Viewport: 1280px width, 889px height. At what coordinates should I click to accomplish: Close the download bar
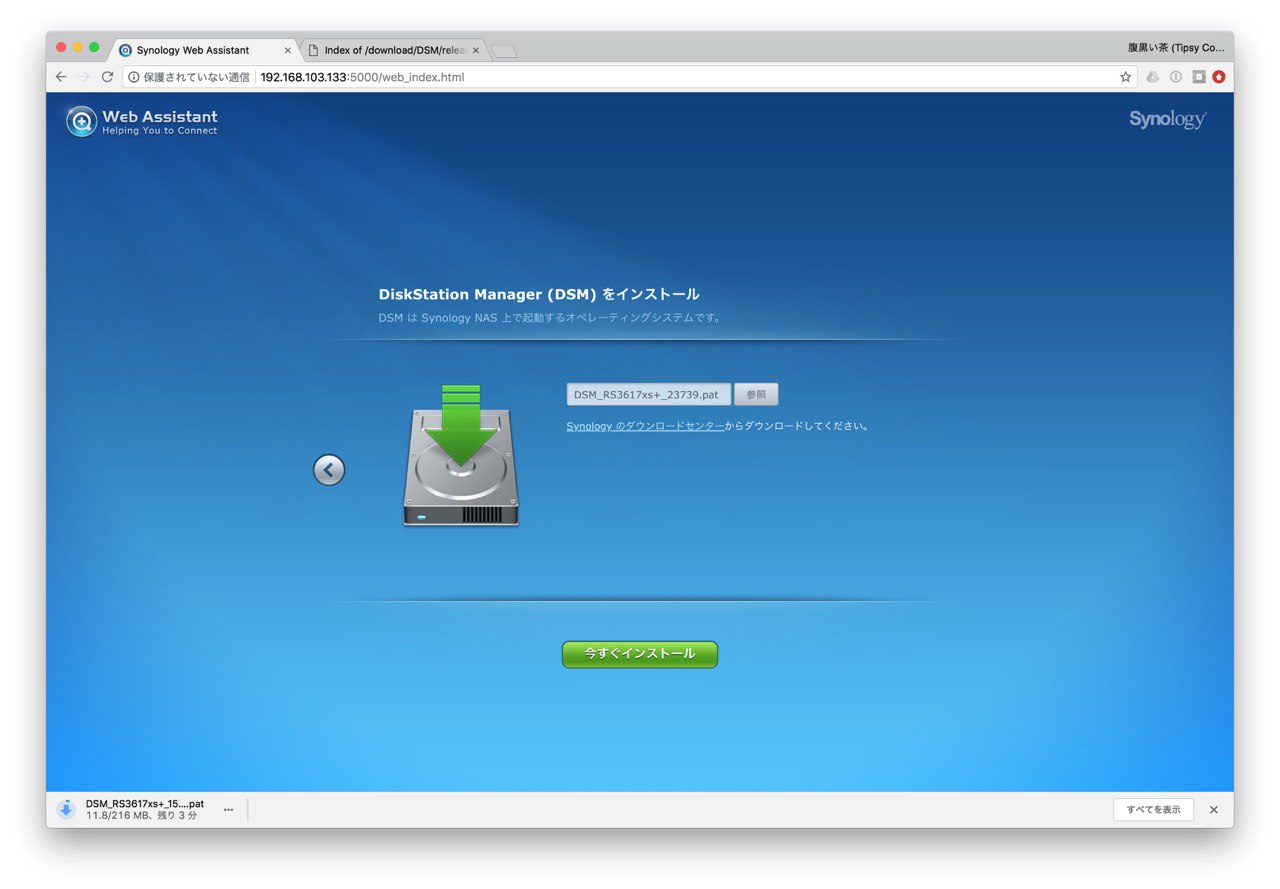(1214, 810)
